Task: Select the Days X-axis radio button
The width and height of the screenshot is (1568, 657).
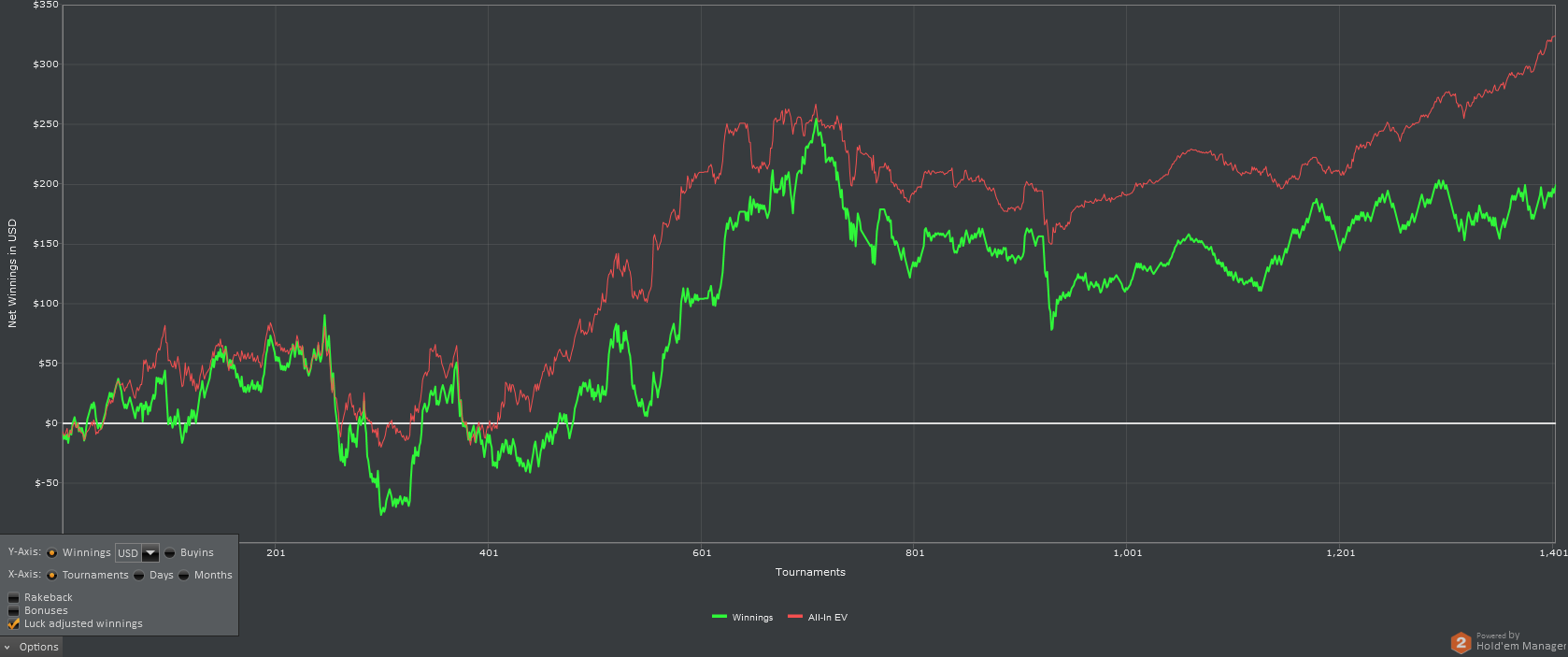Action: [x=139, y=576]
